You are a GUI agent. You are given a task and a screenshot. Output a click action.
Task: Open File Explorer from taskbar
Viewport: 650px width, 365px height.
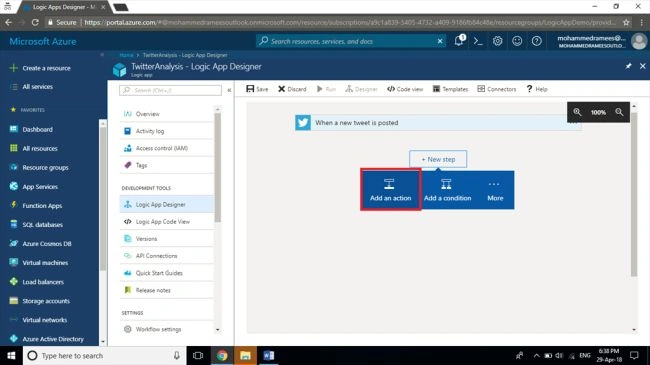point(245,355)
